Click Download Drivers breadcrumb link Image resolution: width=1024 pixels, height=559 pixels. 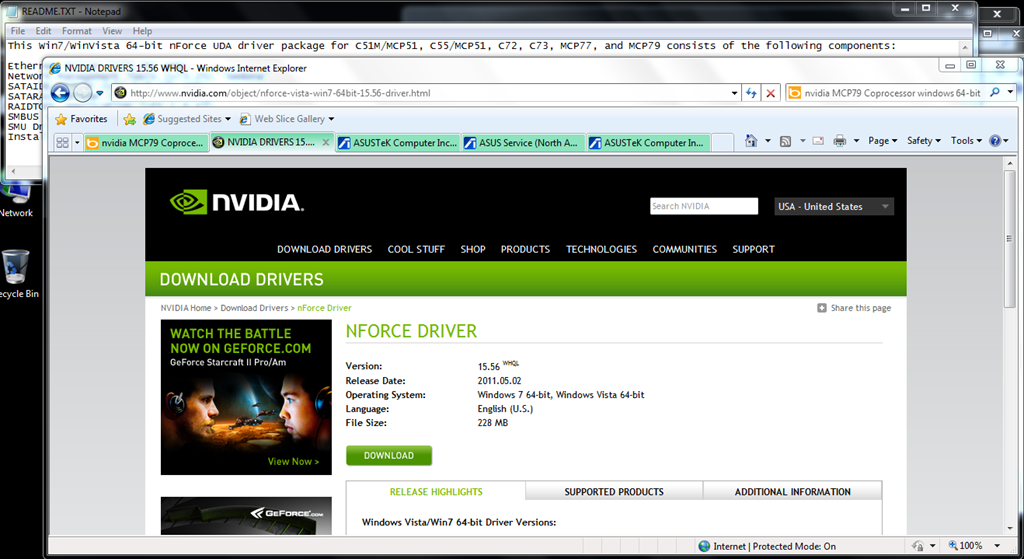(254, 308)
